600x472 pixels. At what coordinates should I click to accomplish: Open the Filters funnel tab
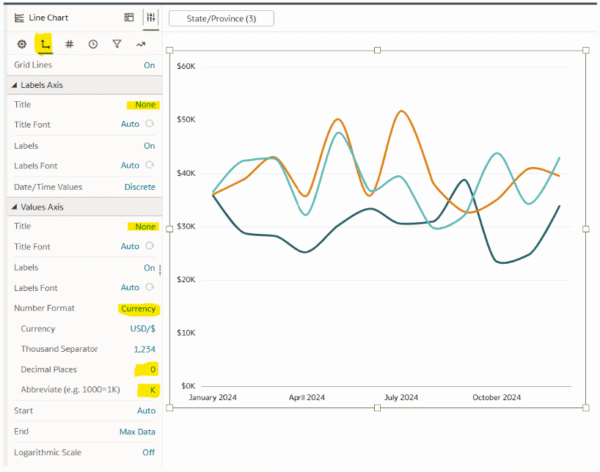[x=117, y=44]
